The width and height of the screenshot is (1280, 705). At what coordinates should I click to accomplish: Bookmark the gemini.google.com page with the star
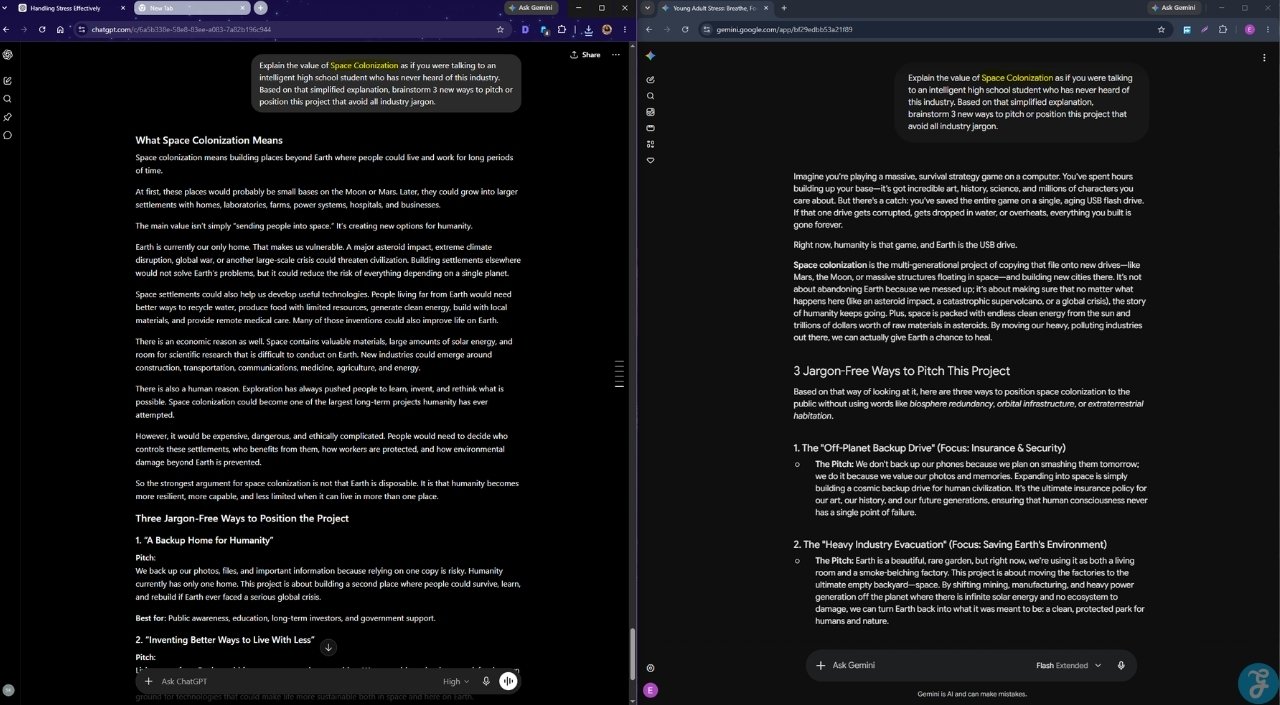1161,29
